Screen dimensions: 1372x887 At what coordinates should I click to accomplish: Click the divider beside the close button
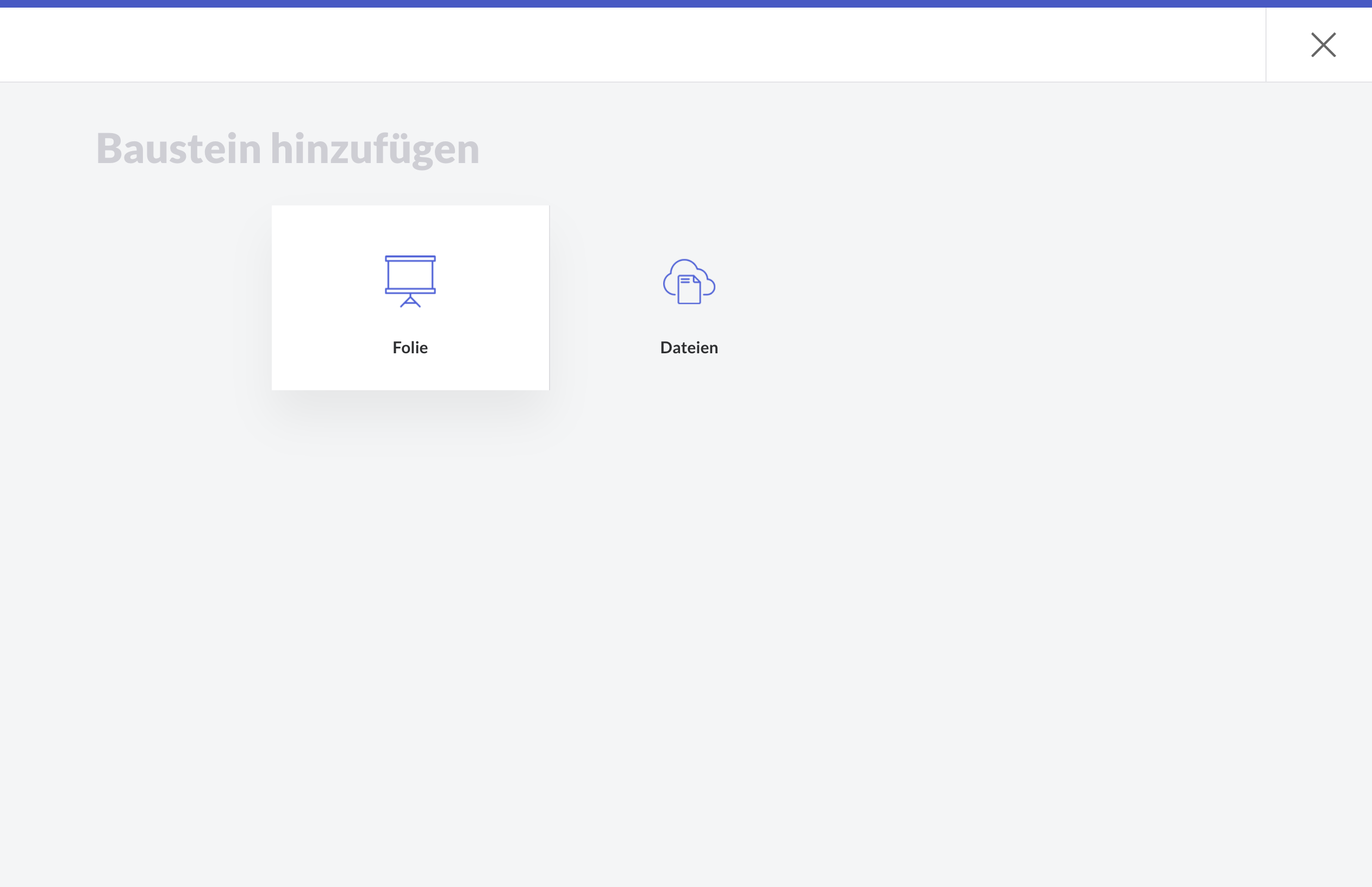pos(1266,45)
